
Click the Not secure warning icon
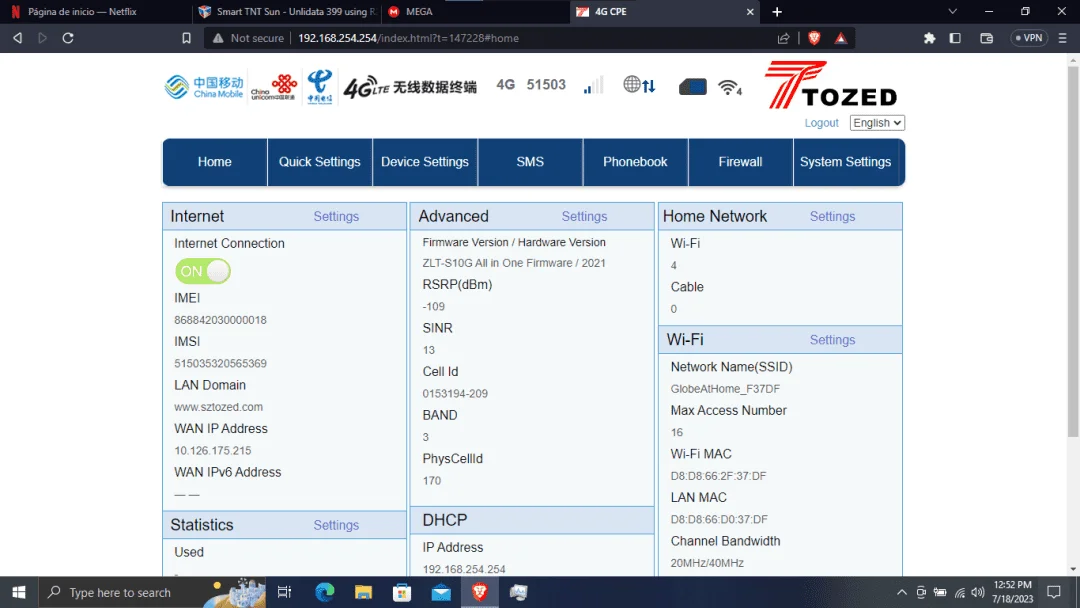(x=218, y=38)
